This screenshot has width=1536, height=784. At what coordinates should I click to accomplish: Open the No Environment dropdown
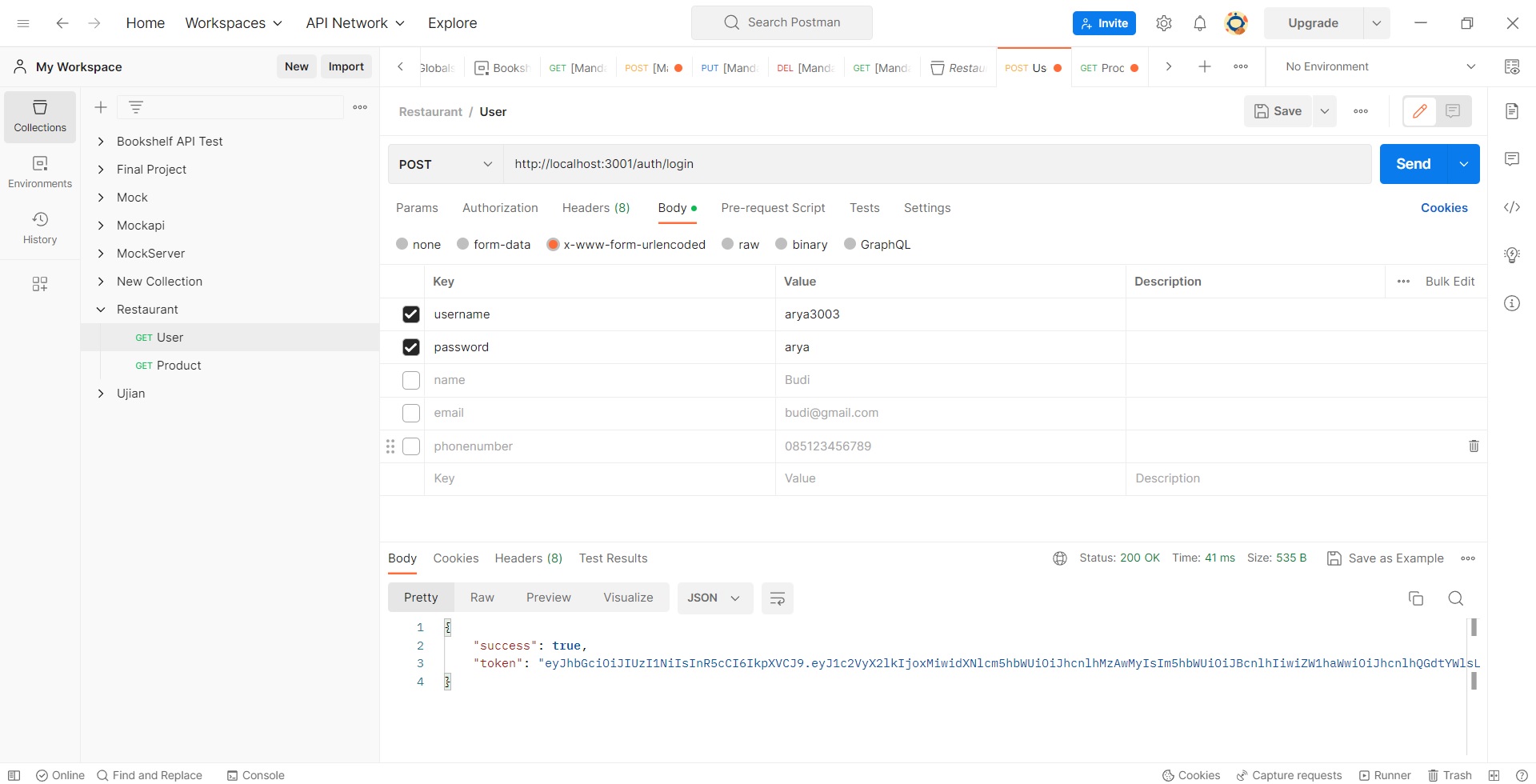[1381, 66]
